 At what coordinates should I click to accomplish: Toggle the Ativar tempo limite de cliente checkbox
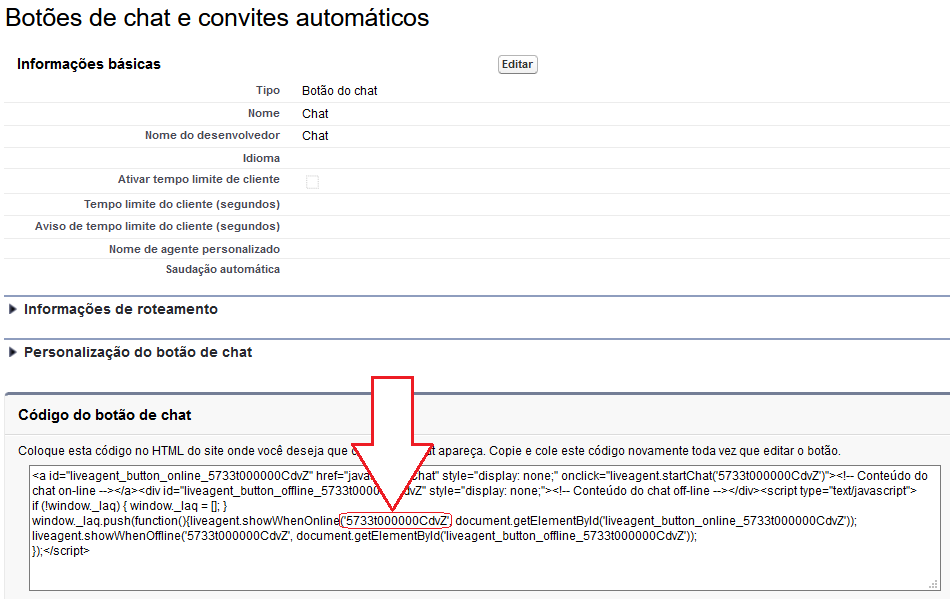tap(313, 182)
